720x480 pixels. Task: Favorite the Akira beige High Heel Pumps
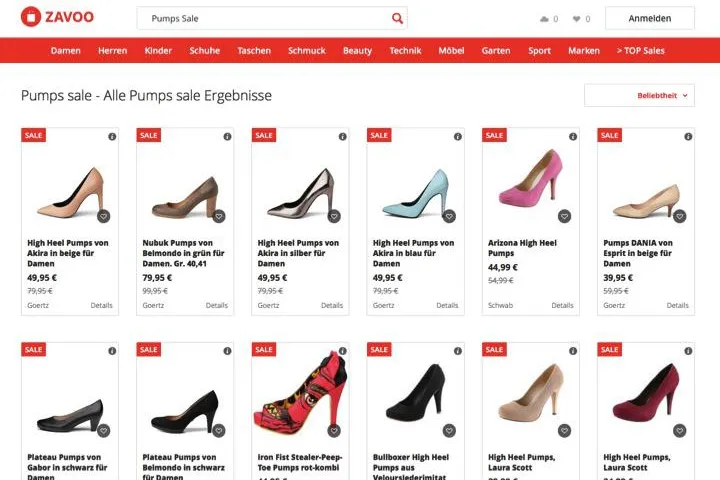tap(104, 216)
